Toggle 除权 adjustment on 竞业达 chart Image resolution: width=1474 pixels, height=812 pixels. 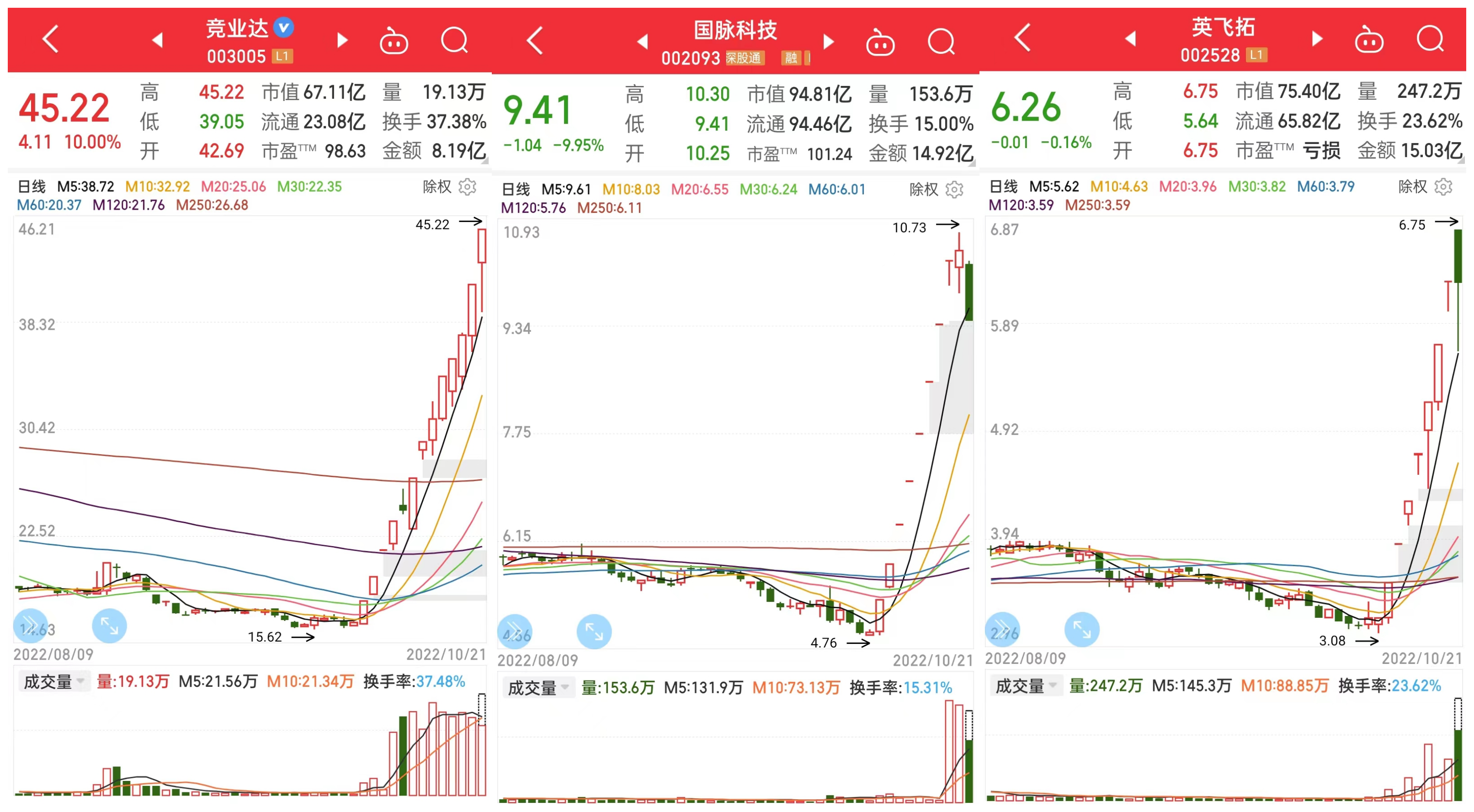(x=437, y=186)
